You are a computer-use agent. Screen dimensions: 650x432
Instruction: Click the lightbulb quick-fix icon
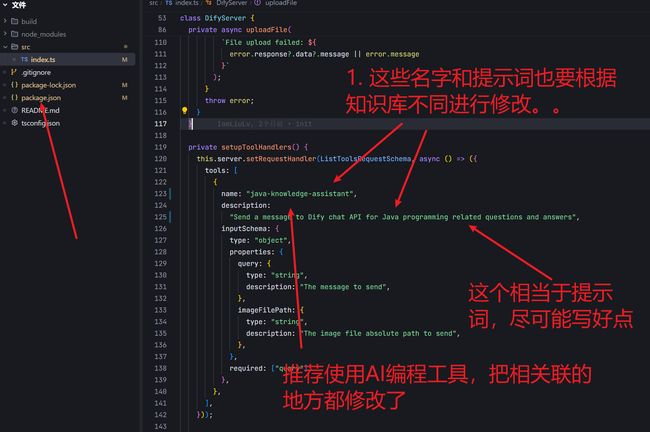pos(184,111)
